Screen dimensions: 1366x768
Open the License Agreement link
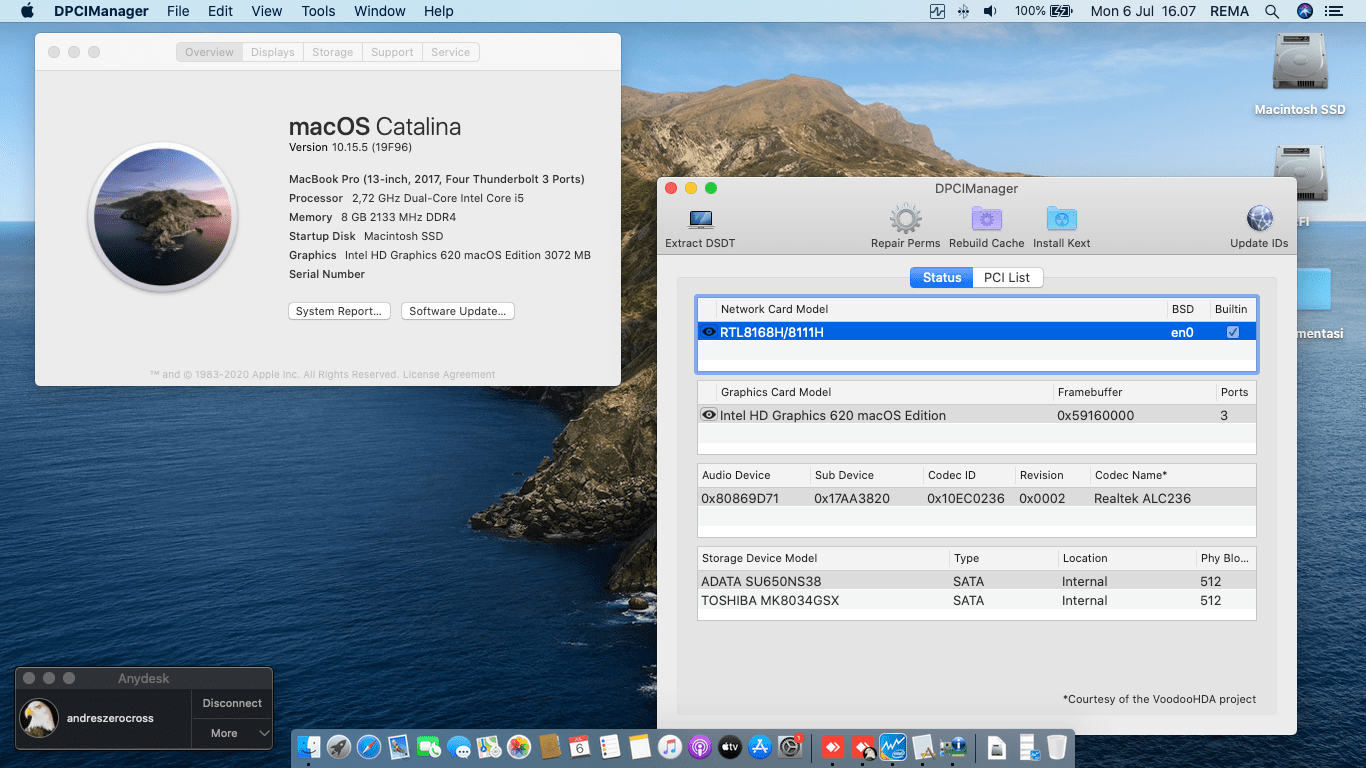[x=449, y=375]
